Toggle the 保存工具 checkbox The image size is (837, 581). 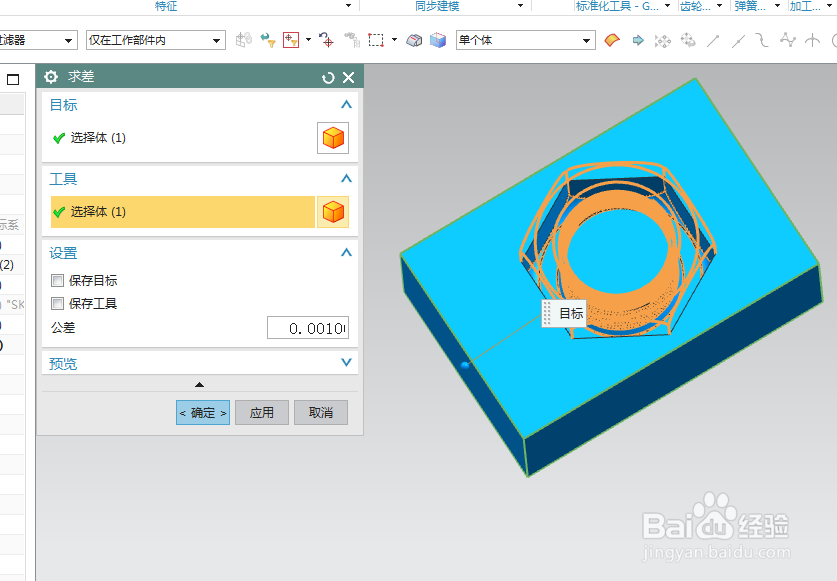click(57, 303)
